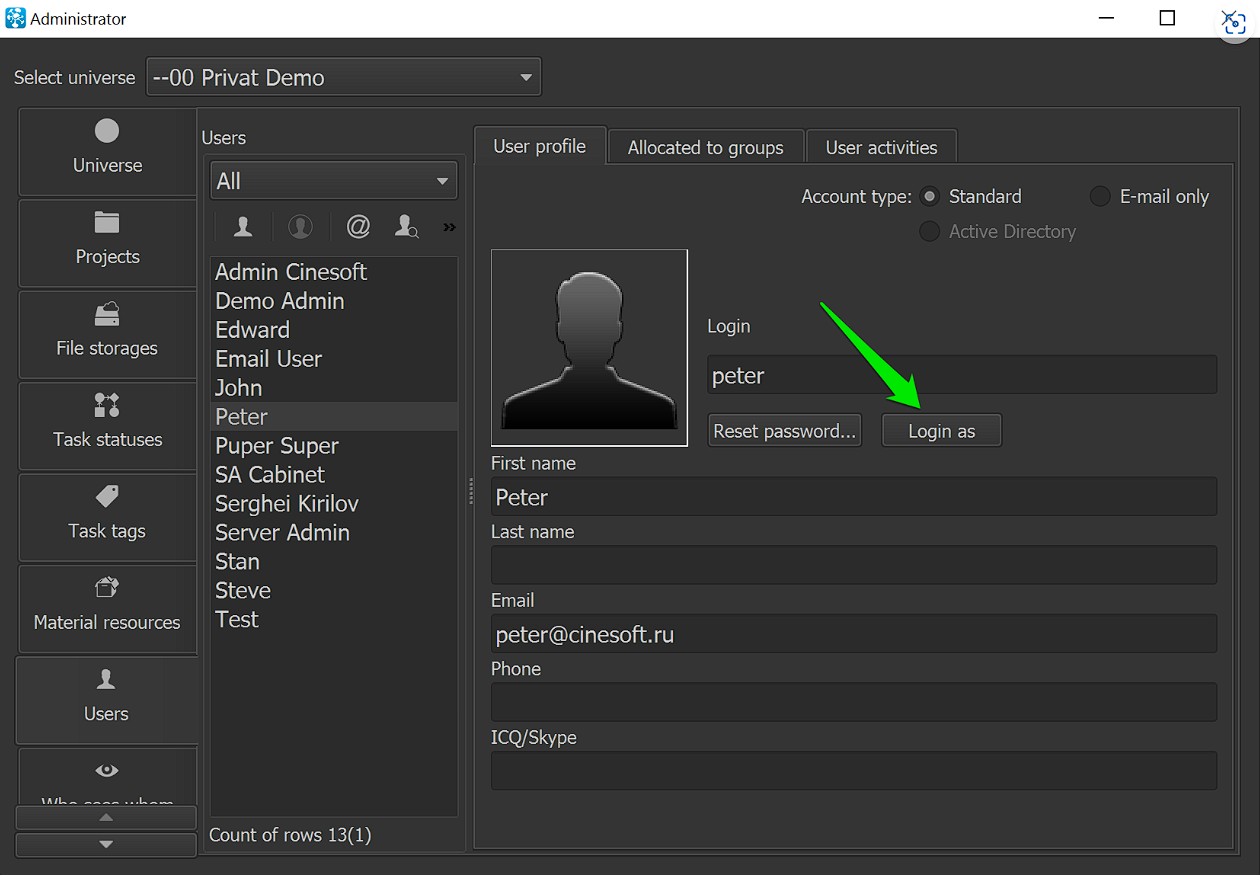Click the Reset password button

[785, 431]
